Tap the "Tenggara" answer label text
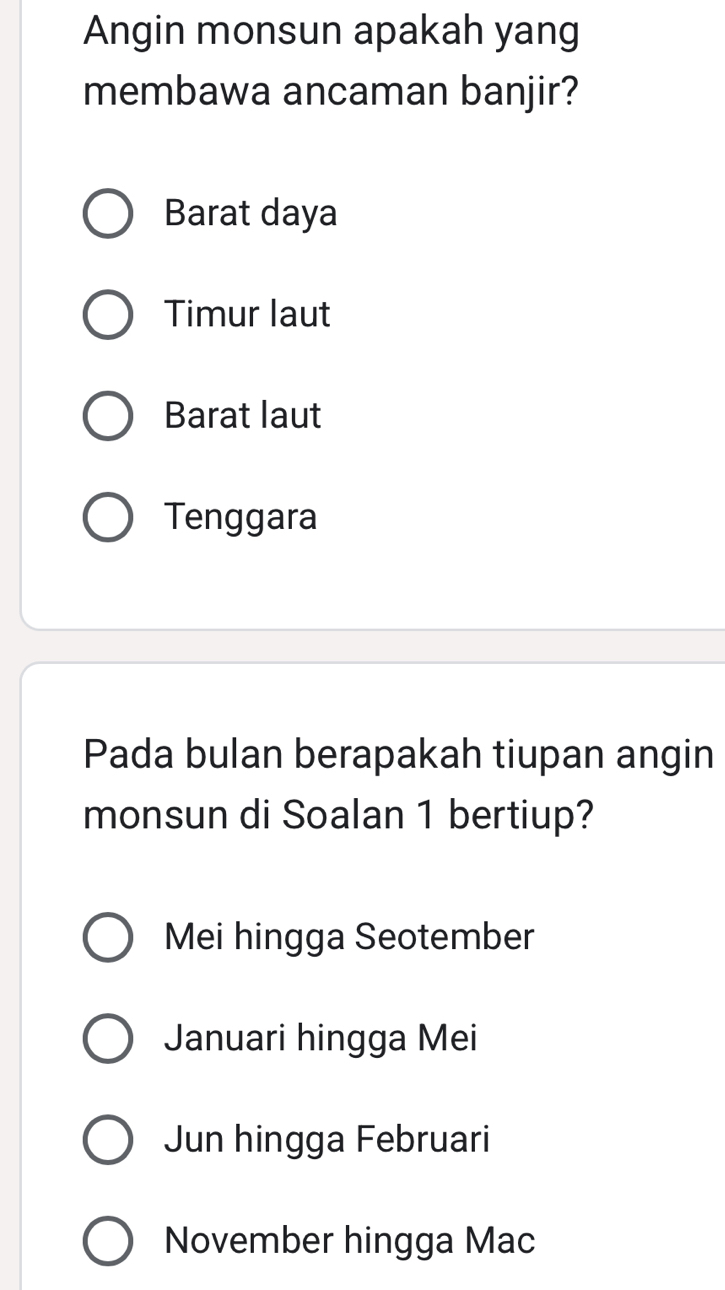Screen dimensions: 725x1290 (x=241, y=517)
